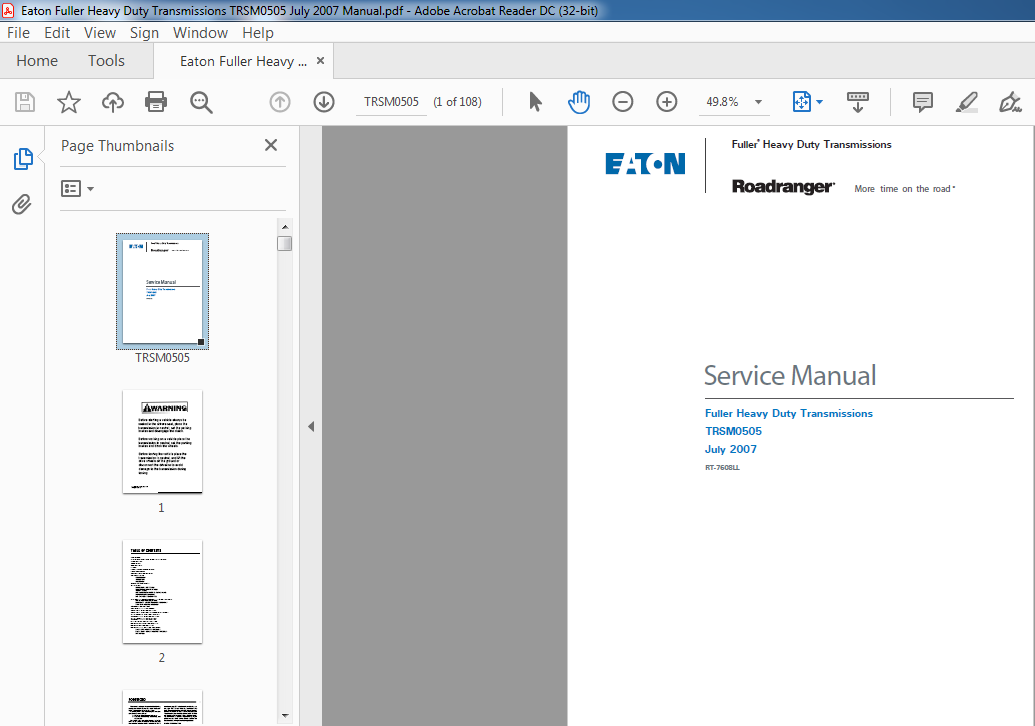Viewport: 1035px width, 726px height.
Task: Click the TRSM0505 label under first thumbnail
Action: (x=162, y=358)
